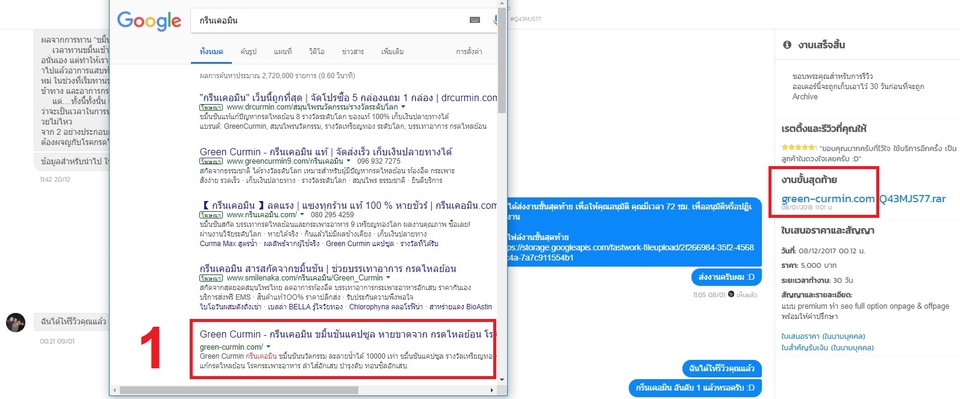
Task: Click the 'เบตต้า BELLA' sitelink
Action: click(x=305, y=306)
